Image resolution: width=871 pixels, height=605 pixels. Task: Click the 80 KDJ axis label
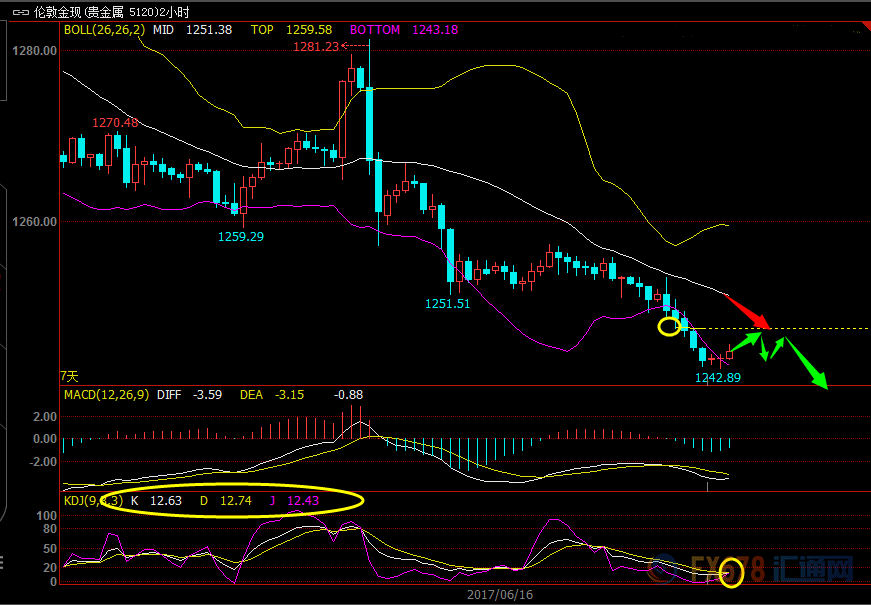click(x=50, y=529)
